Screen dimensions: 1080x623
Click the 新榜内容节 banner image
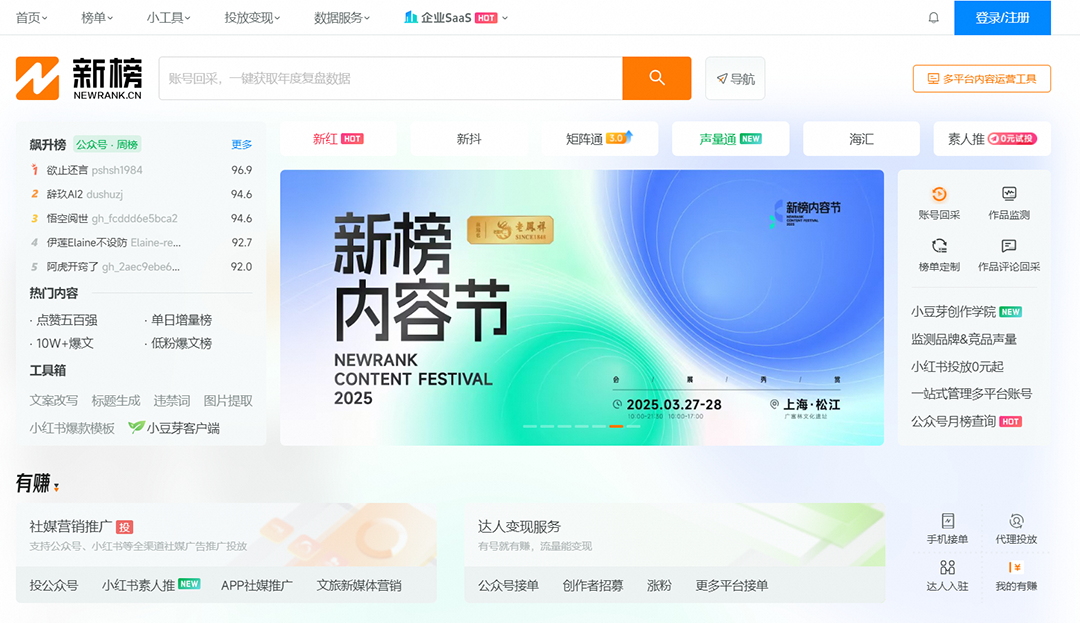(581, 307)
